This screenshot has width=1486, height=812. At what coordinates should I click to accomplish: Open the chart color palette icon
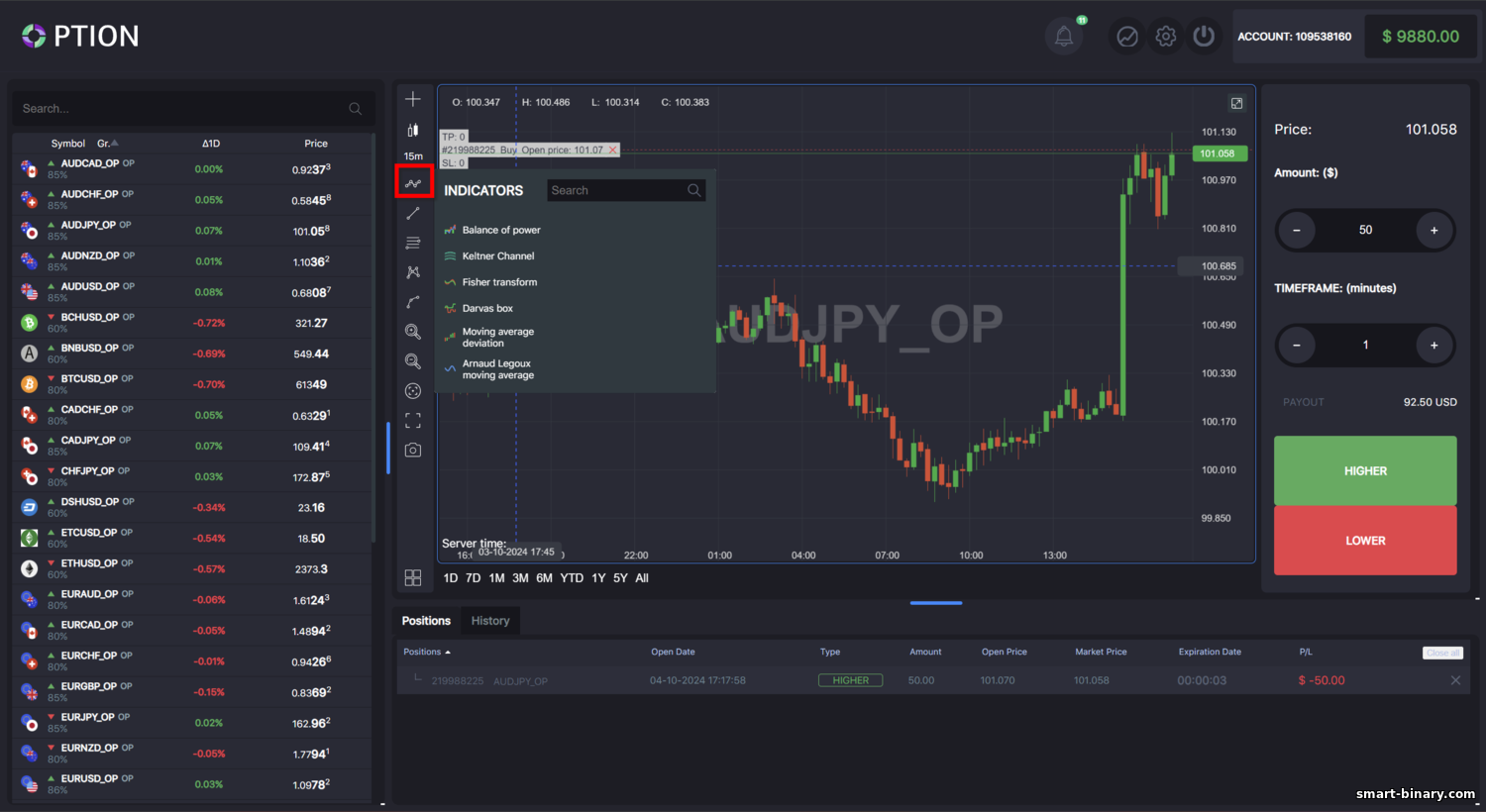click(413, 391)
